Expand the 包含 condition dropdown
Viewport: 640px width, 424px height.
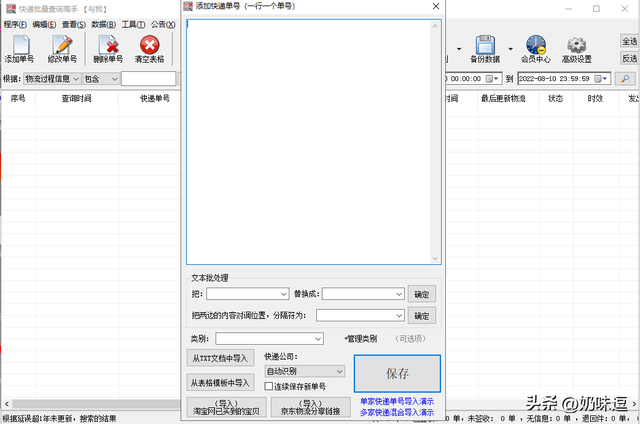(x=115, y=79)
